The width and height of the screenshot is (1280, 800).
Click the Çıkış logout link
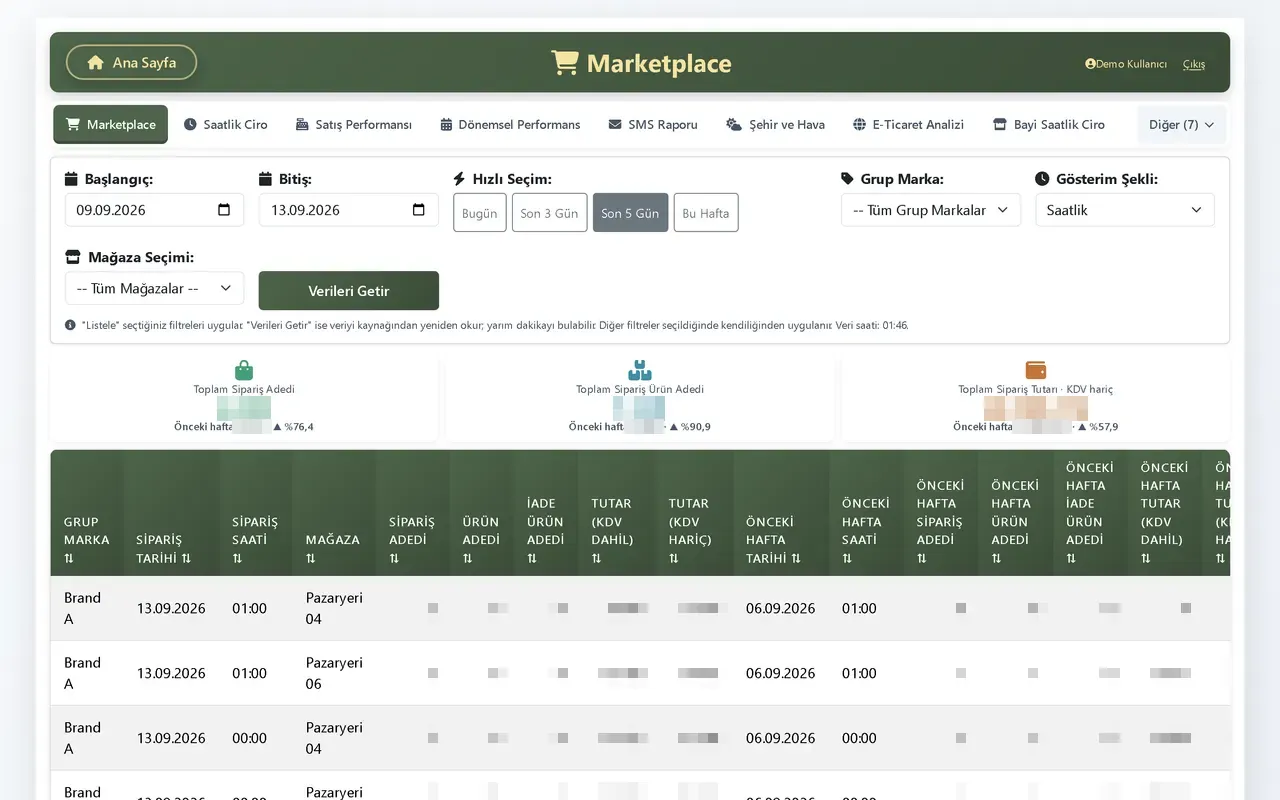point(1194,64)
